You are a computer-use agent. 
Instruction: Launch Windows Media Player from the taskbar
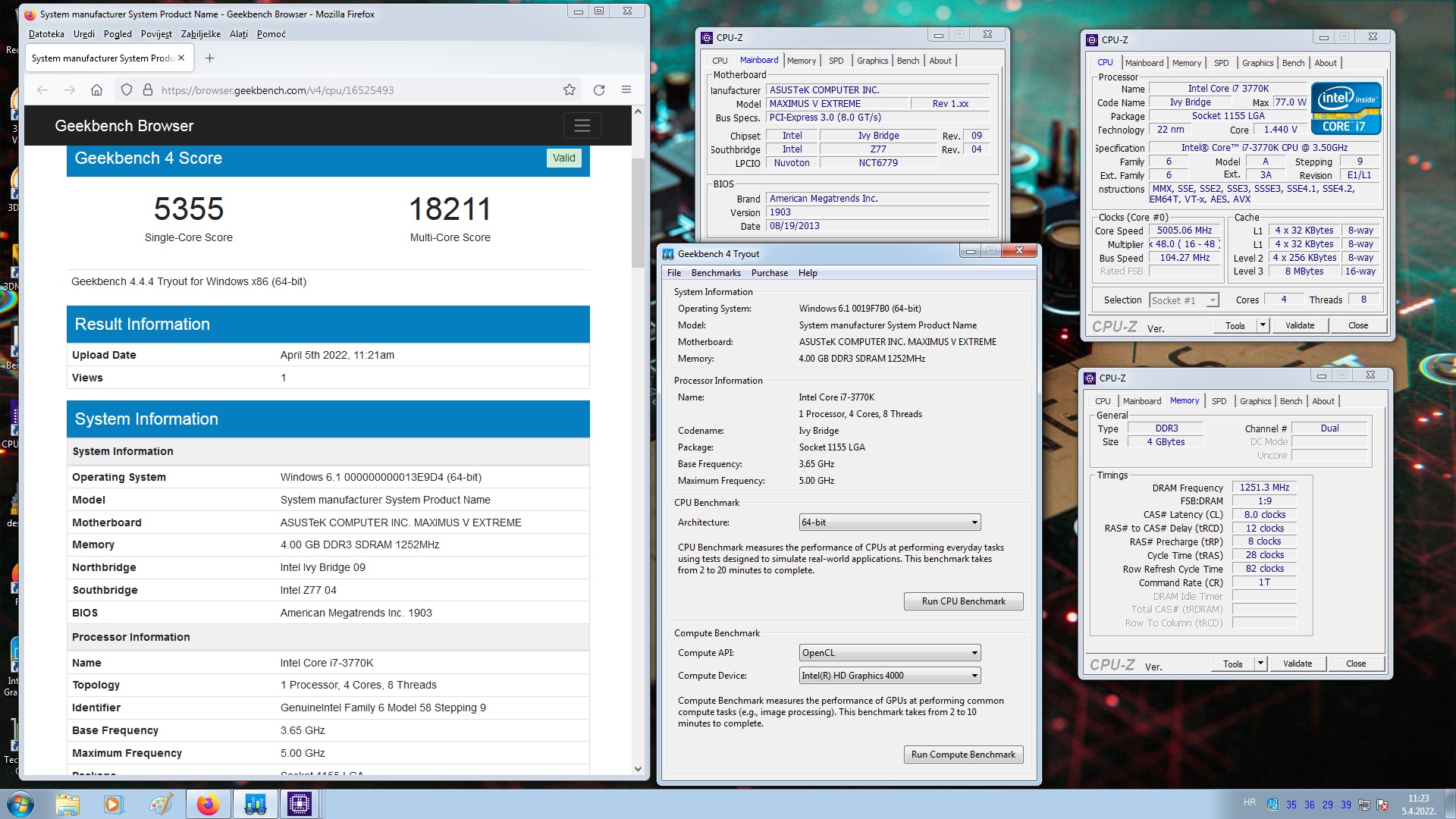click(114, 804)
